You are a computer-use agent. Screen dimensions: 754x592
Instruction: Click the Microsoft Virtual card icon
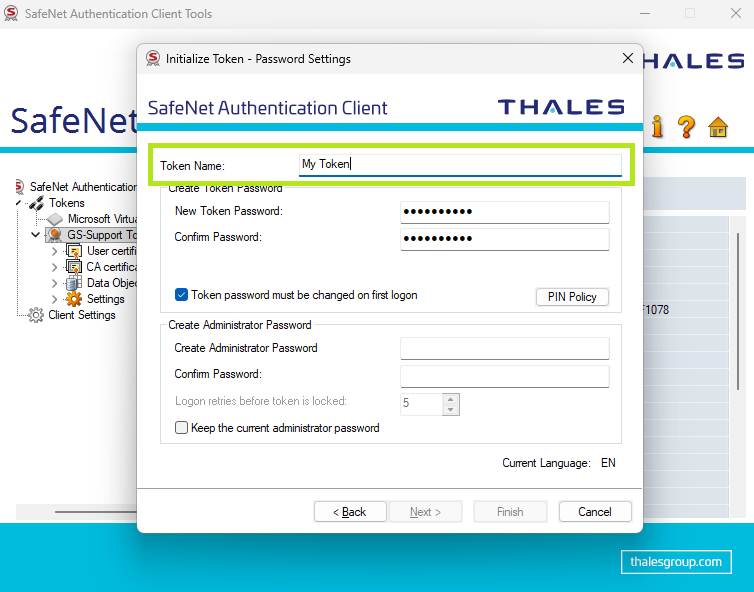[x=55, y=219]
